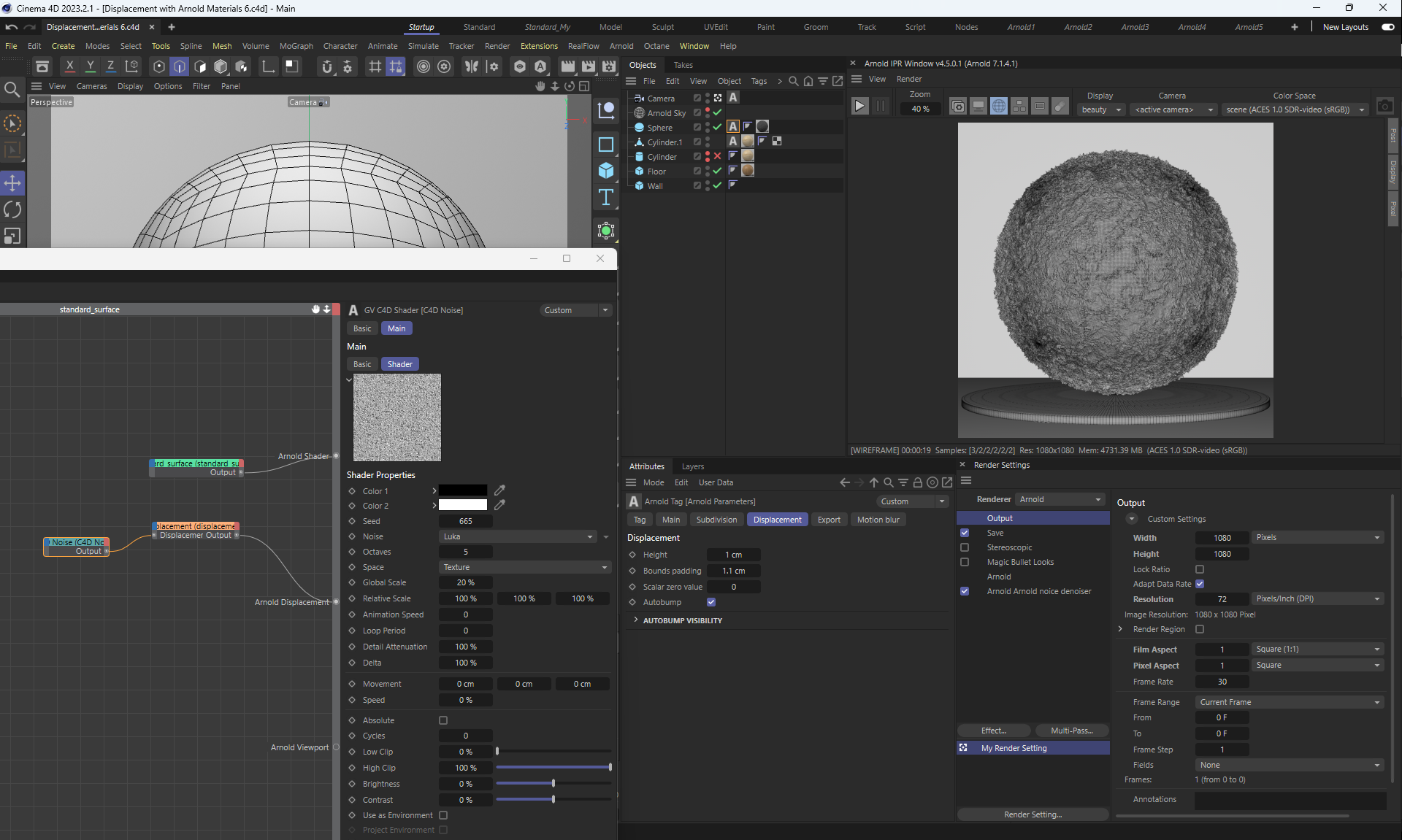Viewport: 1402px width, 840px height.
Task: Enable the Lock Ratio checkbox
Action: tap(1200, 569)
